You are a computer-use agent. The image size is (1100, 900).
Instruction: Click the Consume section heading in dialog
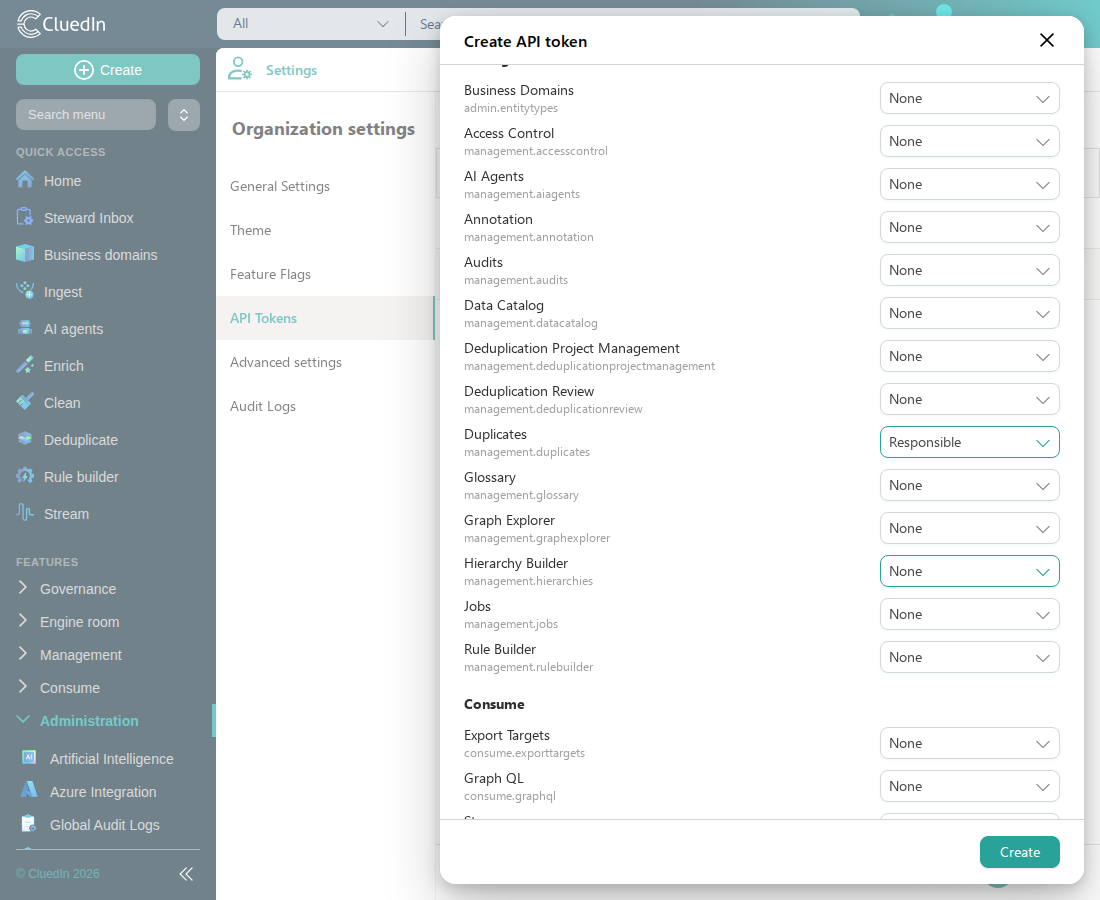tap(494, 704)
